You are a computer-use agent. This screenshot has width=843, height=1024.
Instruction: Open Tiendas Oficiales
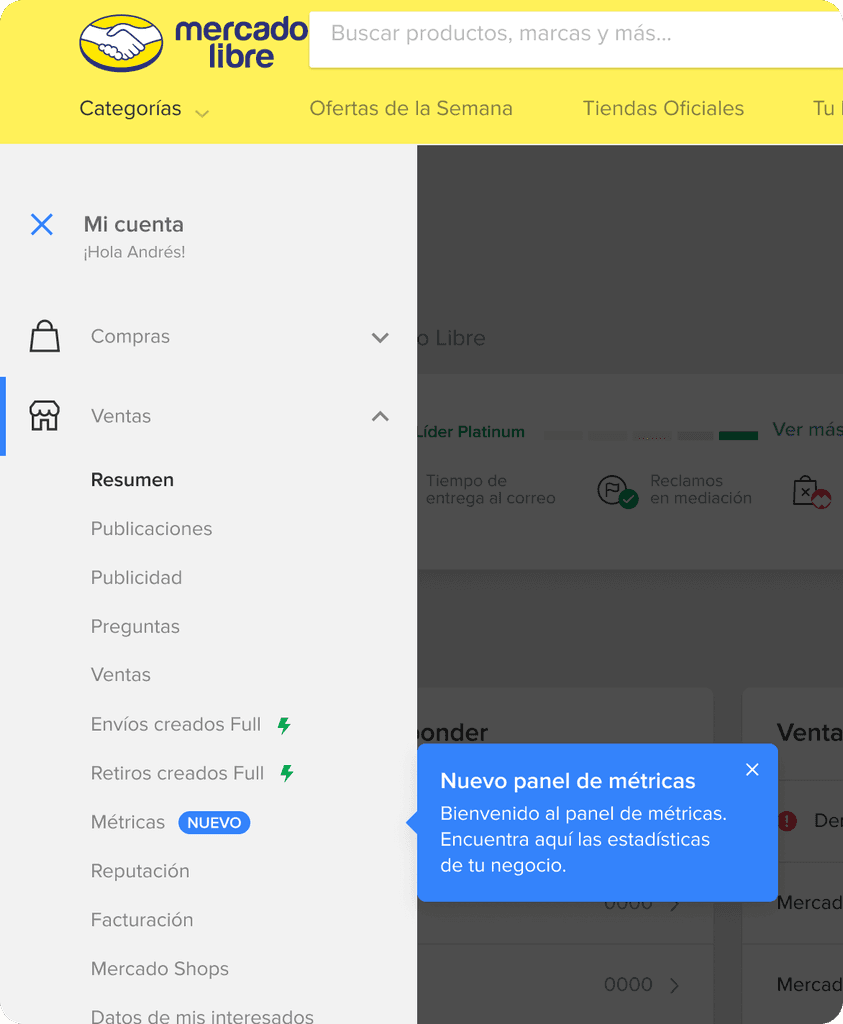pos(663,108)
